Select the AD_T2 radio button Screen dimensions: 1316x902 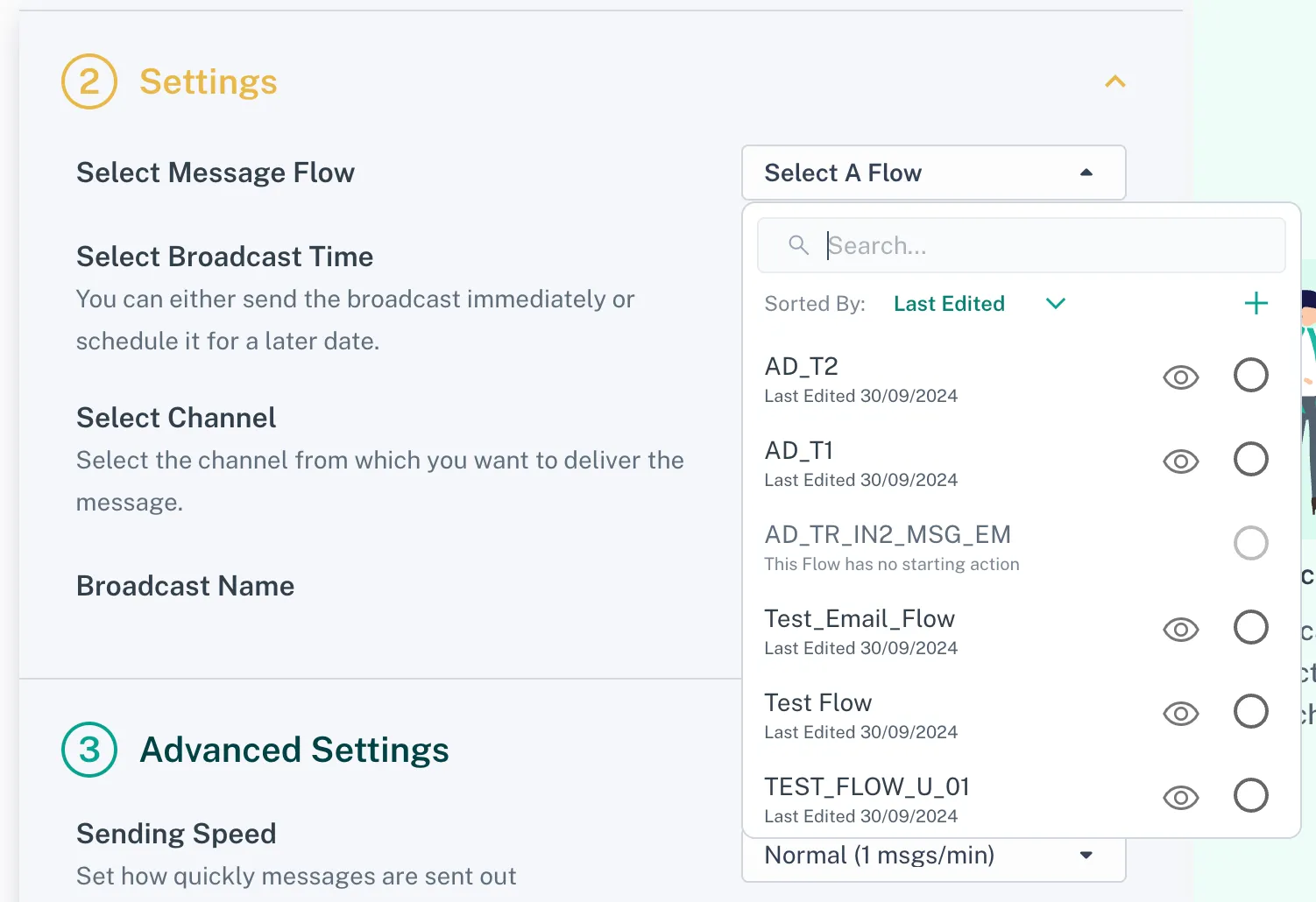[x=1250, y=376]
